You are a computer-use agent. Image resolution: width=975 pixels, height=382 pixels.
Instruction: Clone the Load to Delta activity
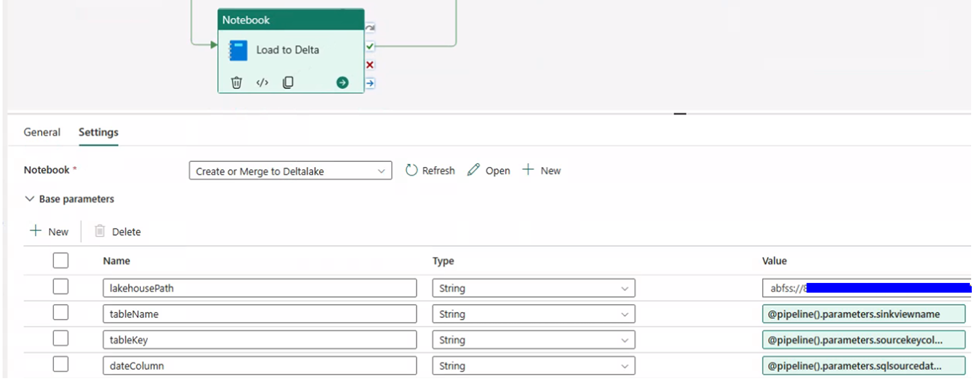[x=288, y=83]
